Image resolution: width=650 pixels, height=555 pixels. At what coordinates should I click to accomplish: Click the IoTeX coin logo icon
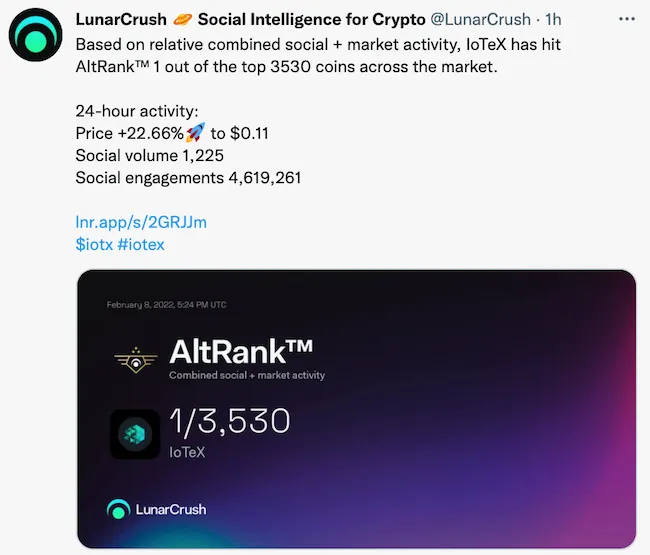[135, 434]
